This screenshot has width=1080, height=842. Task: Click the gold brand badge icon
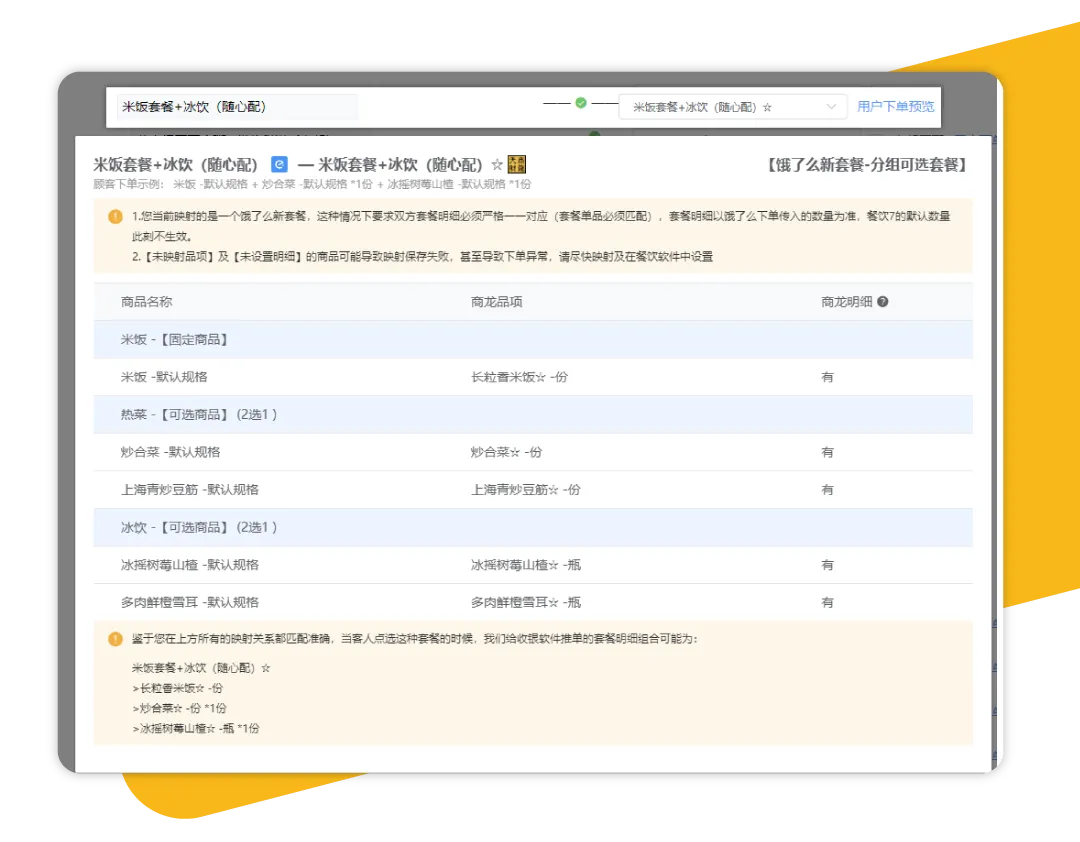pos(516,164)
